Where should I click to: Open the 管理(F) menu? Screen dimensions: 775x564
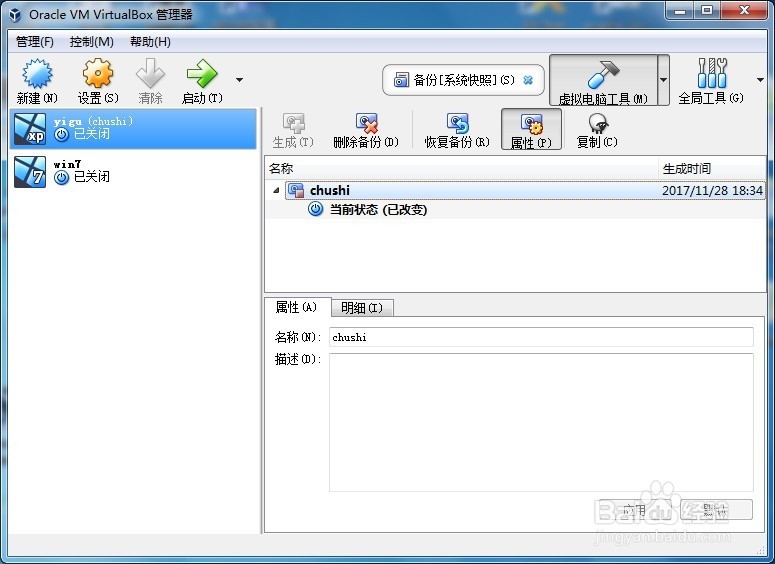[35, 42]
